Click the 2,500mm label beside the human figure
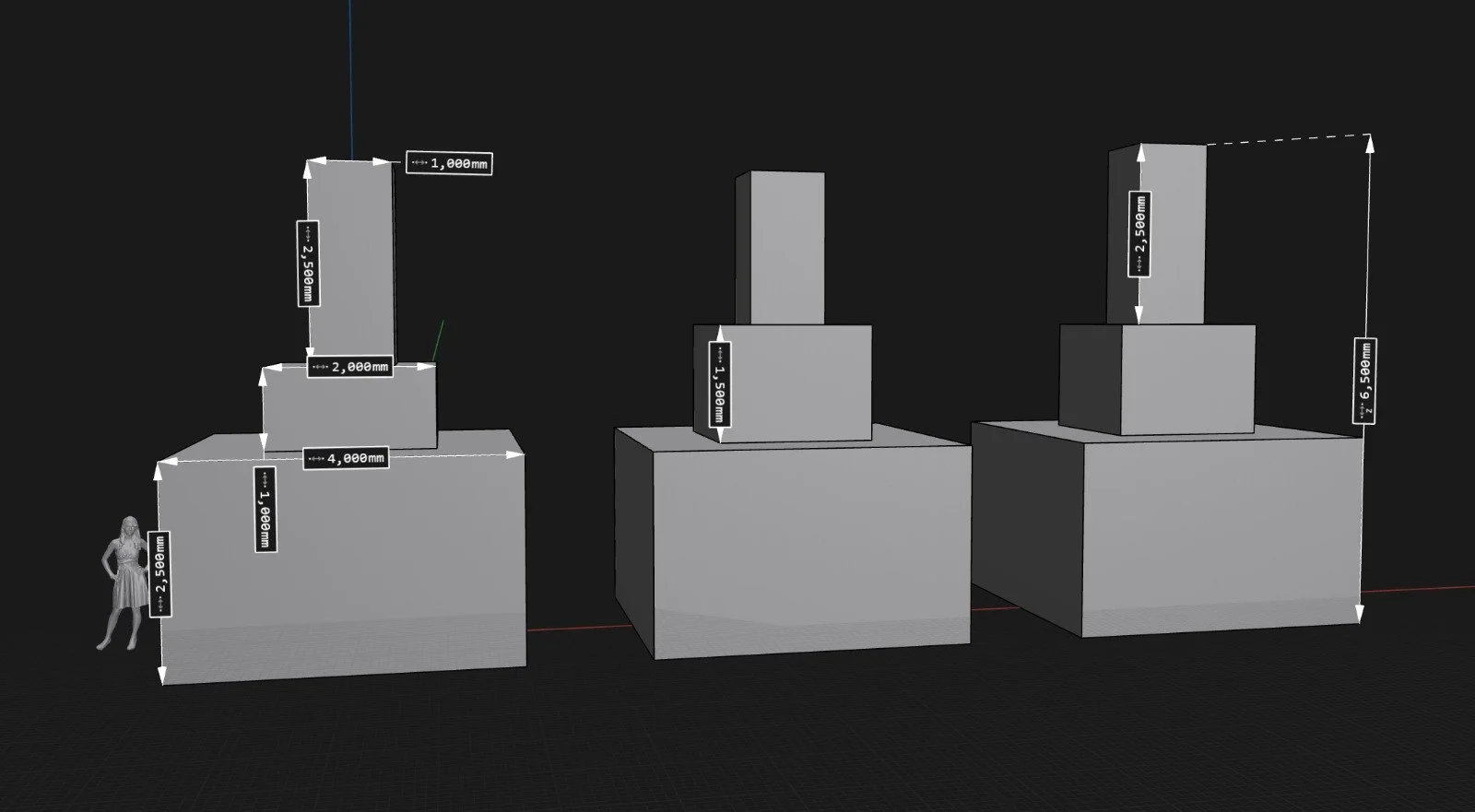 click(x=159, y=575)
